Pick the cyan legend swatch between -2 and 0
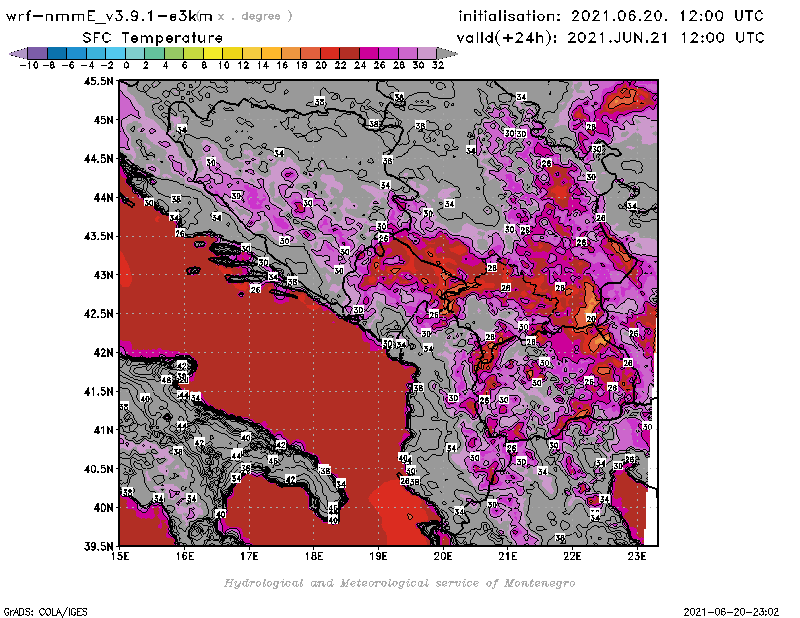 116,54
